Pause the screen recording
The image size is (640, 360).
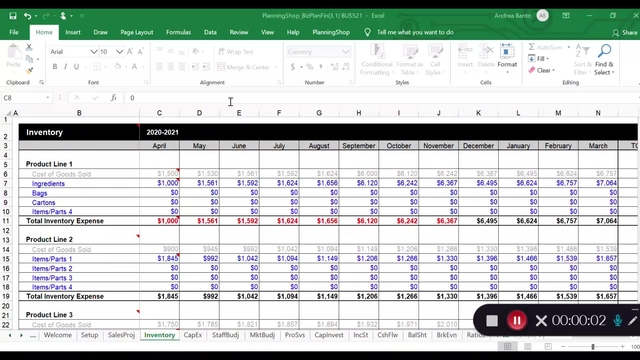(x=517, y=320)
